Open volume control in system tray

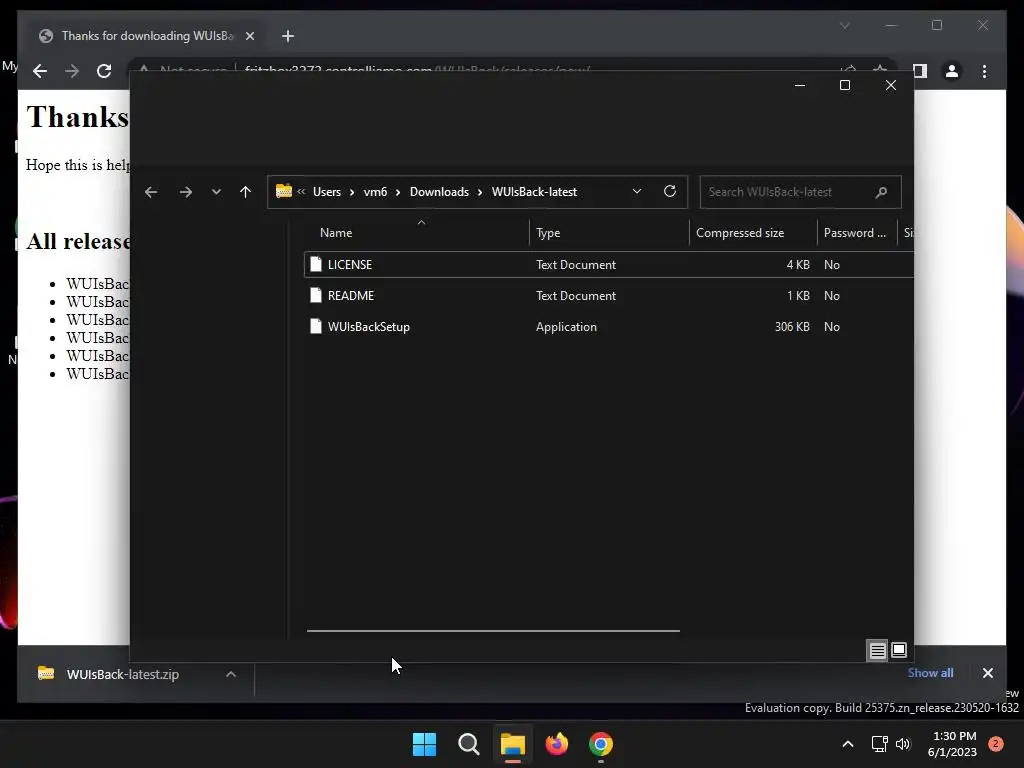point(903,744)
